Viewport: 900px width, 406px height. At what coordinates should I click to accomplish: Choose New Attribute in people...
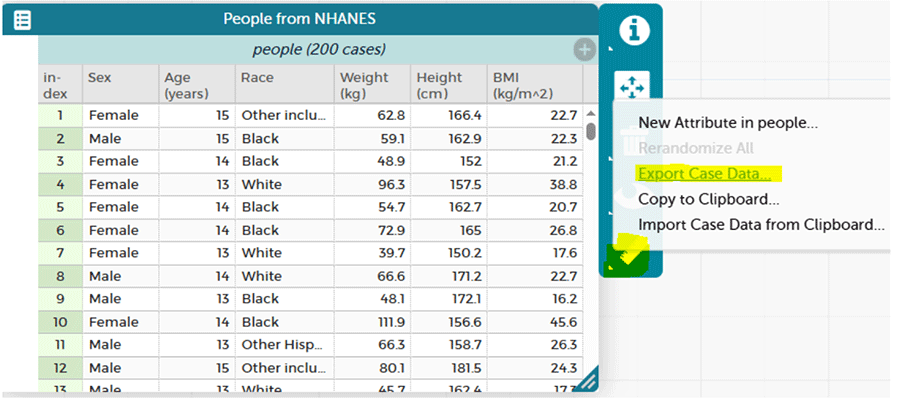click(x=728, y=122)
